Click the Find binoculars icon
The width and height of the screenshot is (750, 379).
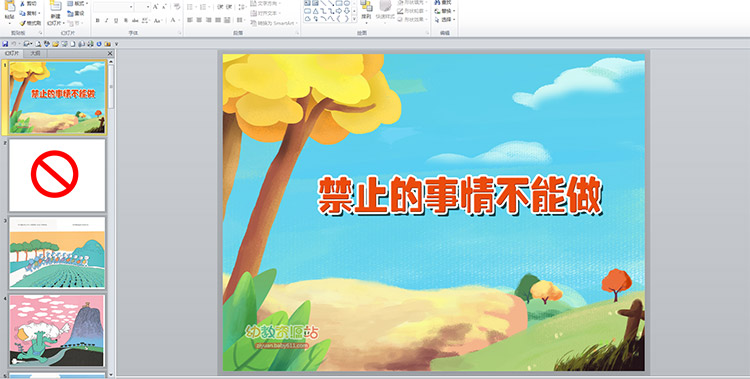click(x=438, y=2)
